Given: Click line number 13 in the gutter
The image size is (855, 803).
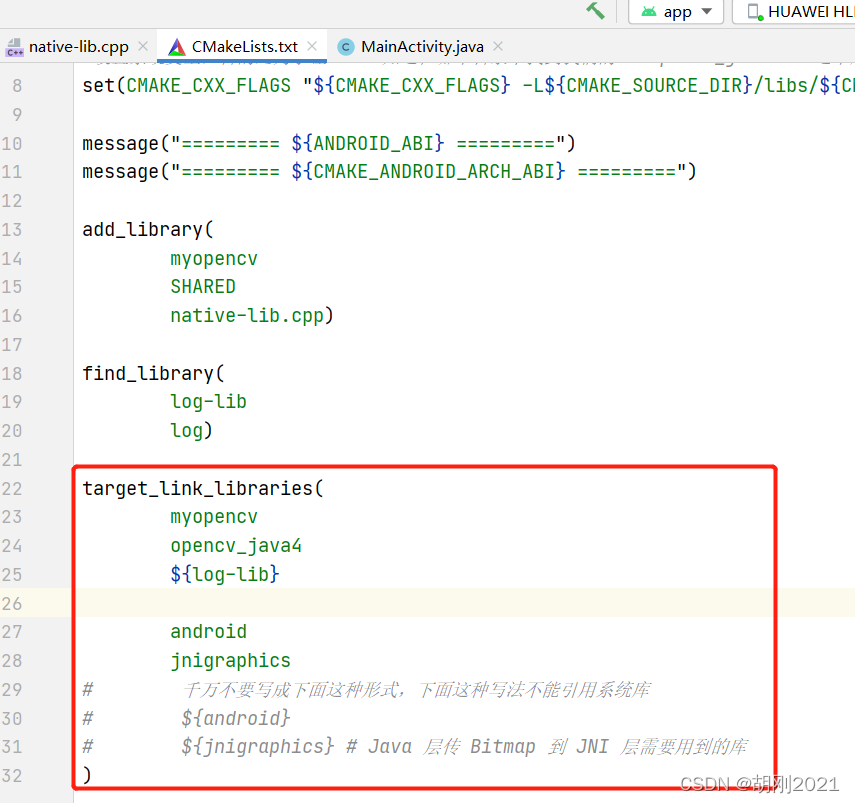Looking at the screenshot, I should 11,230.
